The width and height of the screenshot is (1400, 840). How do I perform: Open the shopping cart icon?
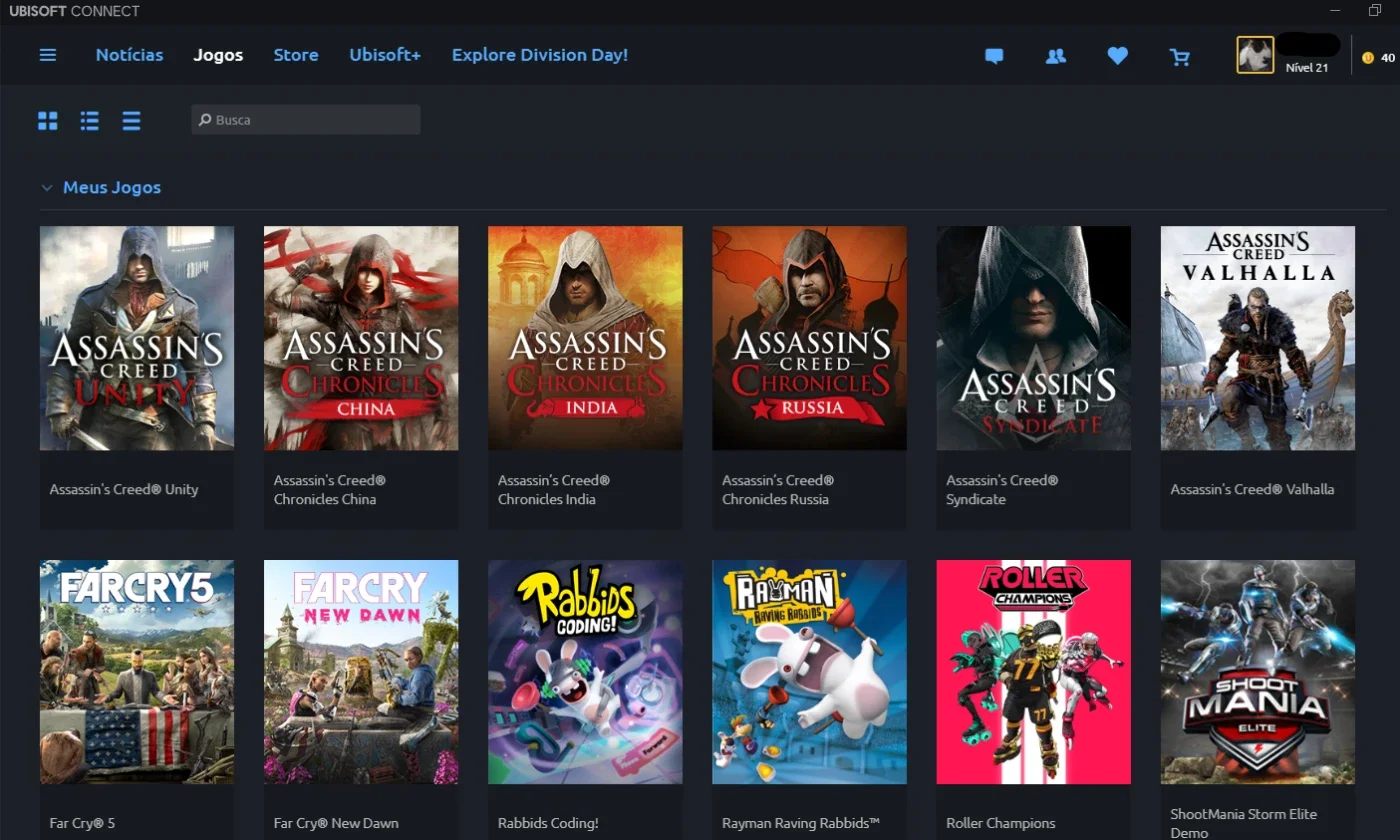pyautogui.click(x=1180, y=57)
